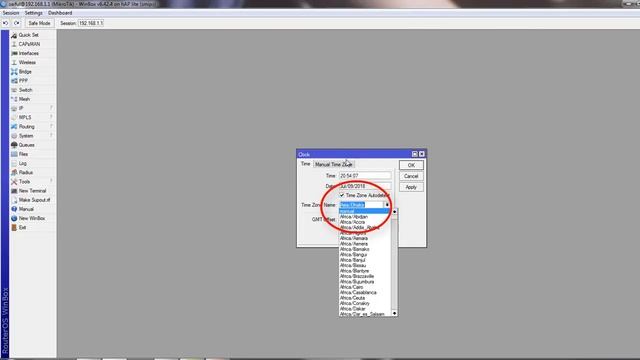Launch the New WinBox icon

tap(14, 218)
